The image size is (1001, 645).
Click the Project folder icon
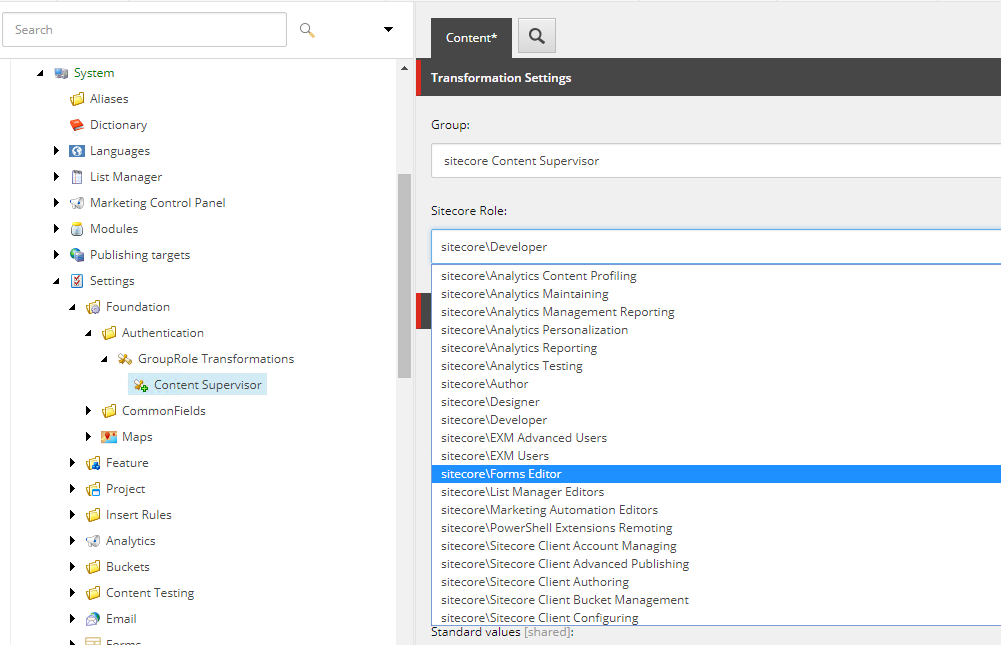point(93,489)
